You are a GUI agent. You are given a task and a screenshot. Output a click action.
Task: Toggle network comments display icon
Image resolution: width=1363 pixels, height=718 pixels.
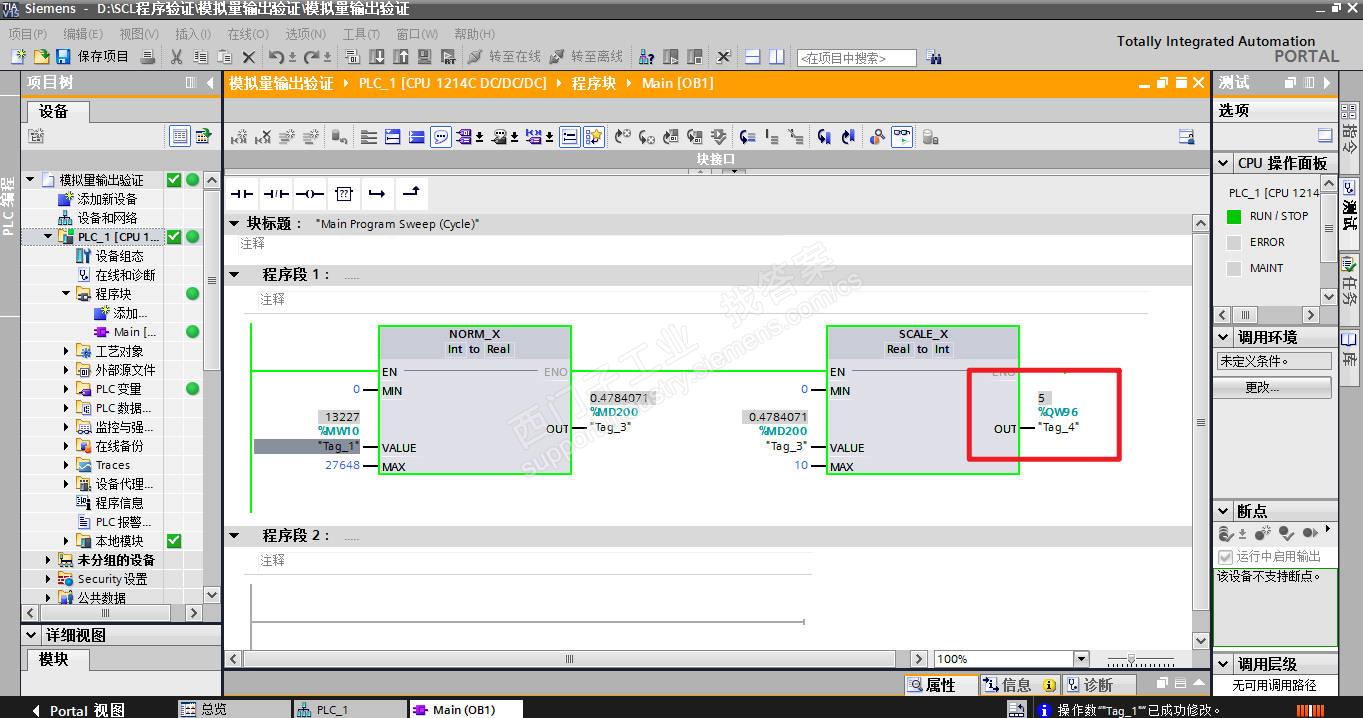(x=441, y=137)
